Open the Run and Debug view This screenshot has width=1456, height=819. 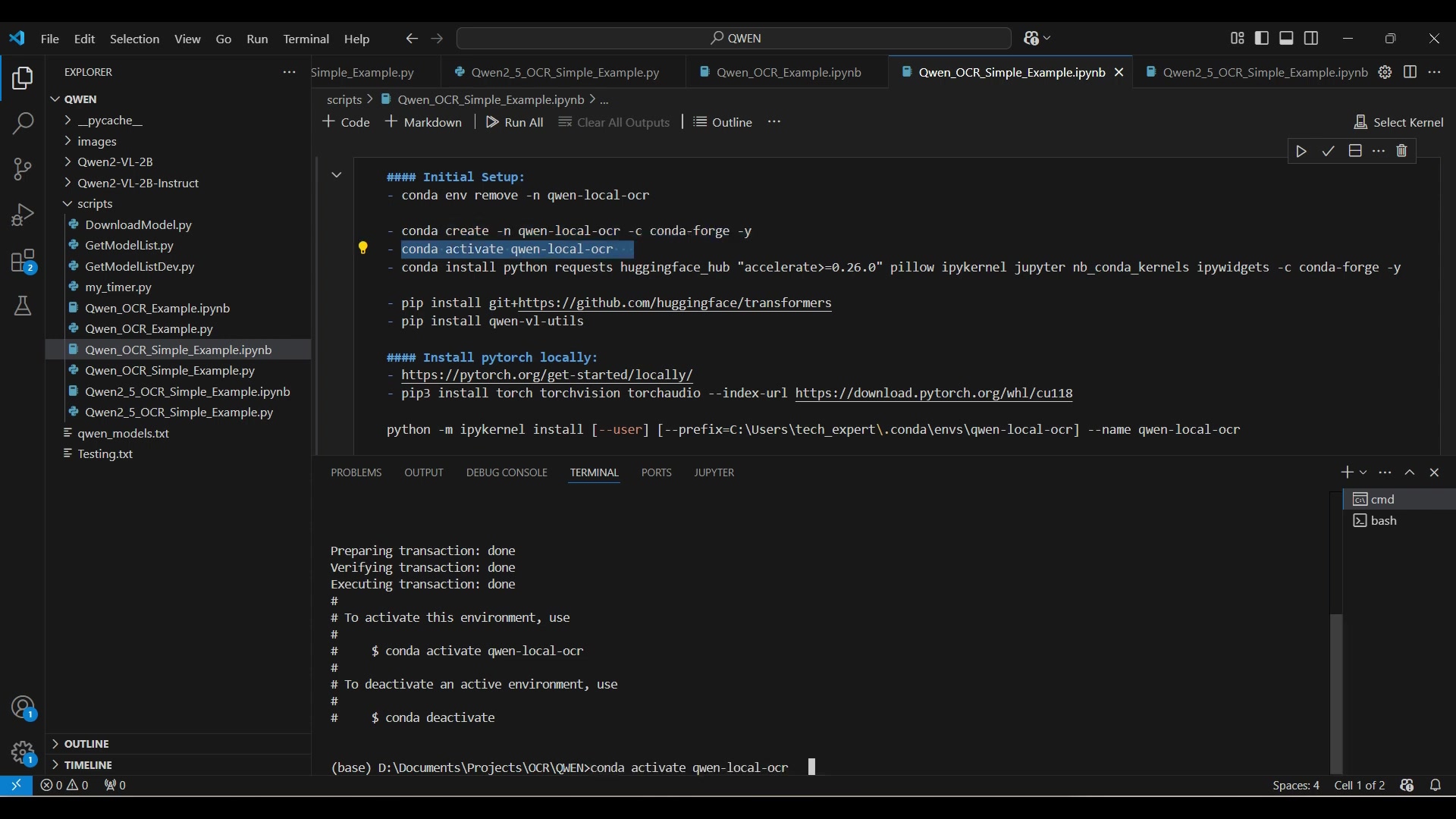point(23,215)
